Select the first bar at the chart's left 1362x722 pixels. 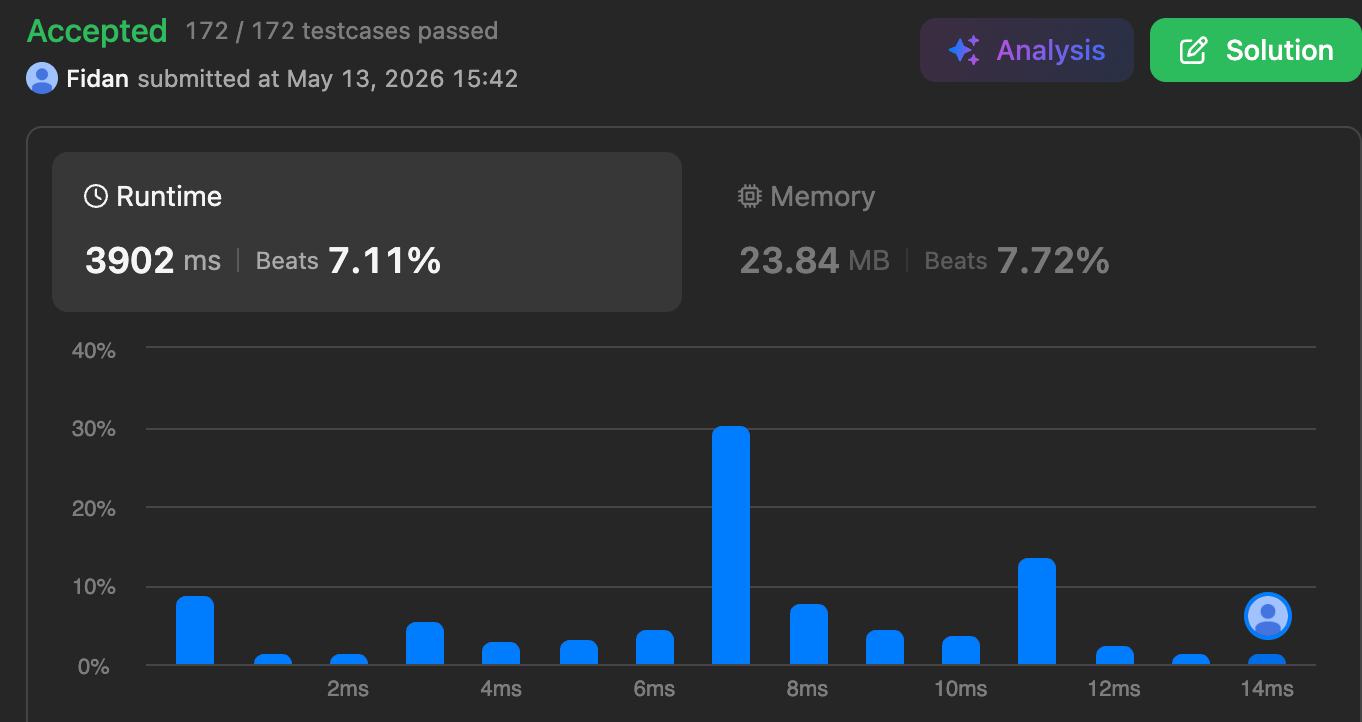pyautogui.click(x=195, y=630)
